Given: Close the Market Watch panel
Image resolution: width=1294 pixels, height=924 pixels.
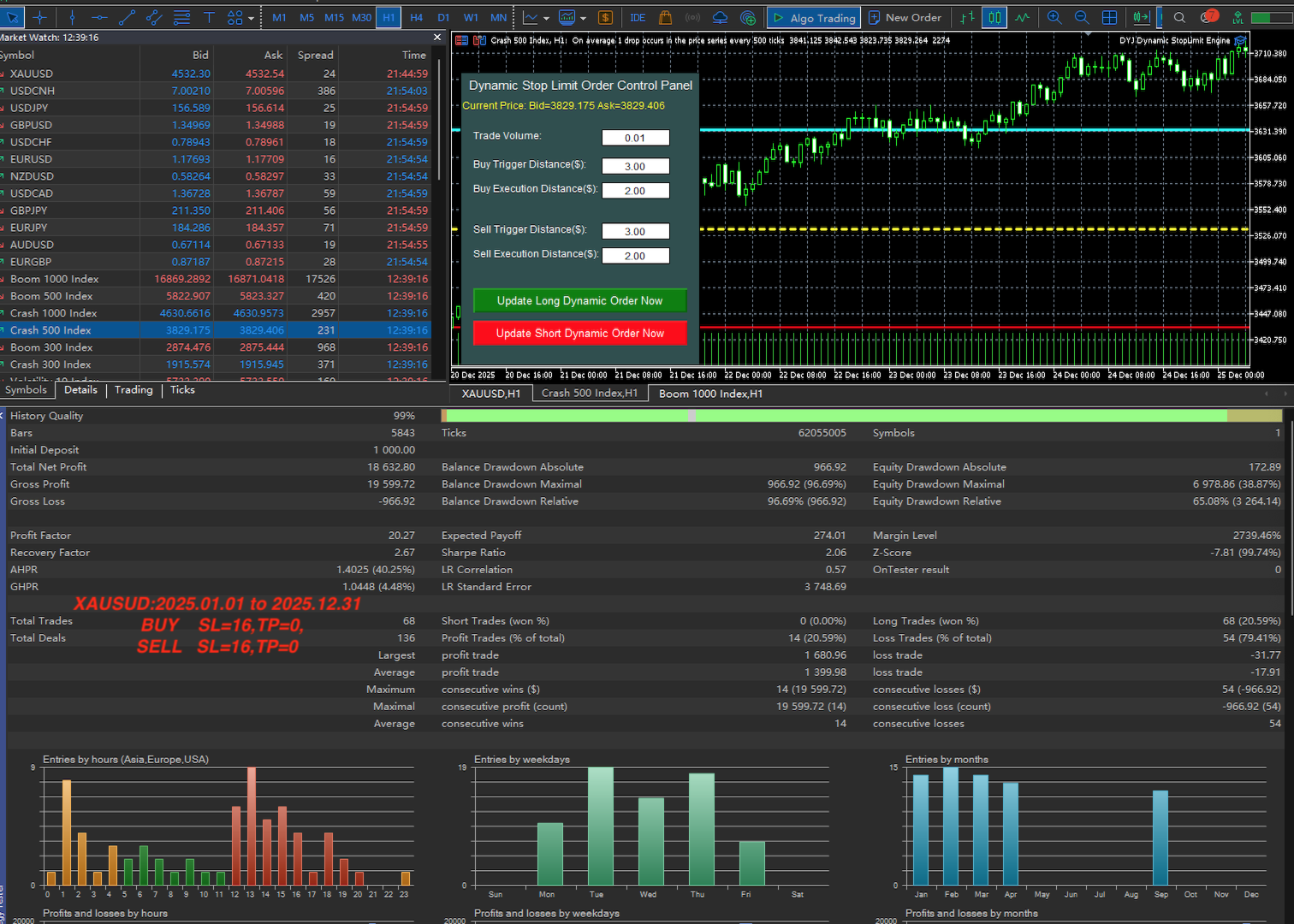Looking at the screenshot, I should pyautogui.click(x=437, y=38).
